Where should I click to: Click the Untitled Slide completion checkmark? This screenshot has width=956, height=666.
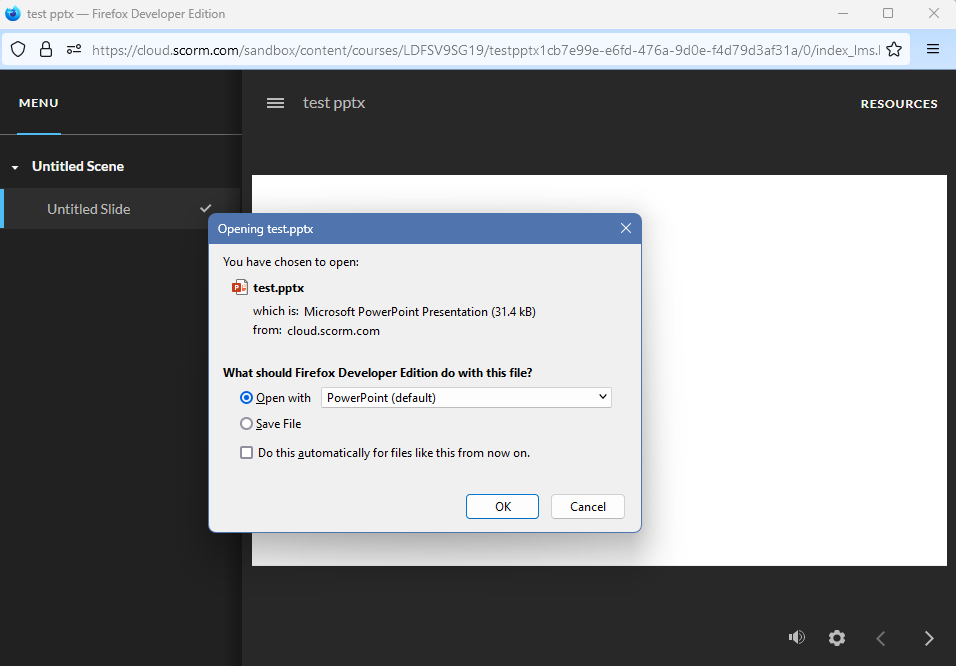[x=205, y=209]
